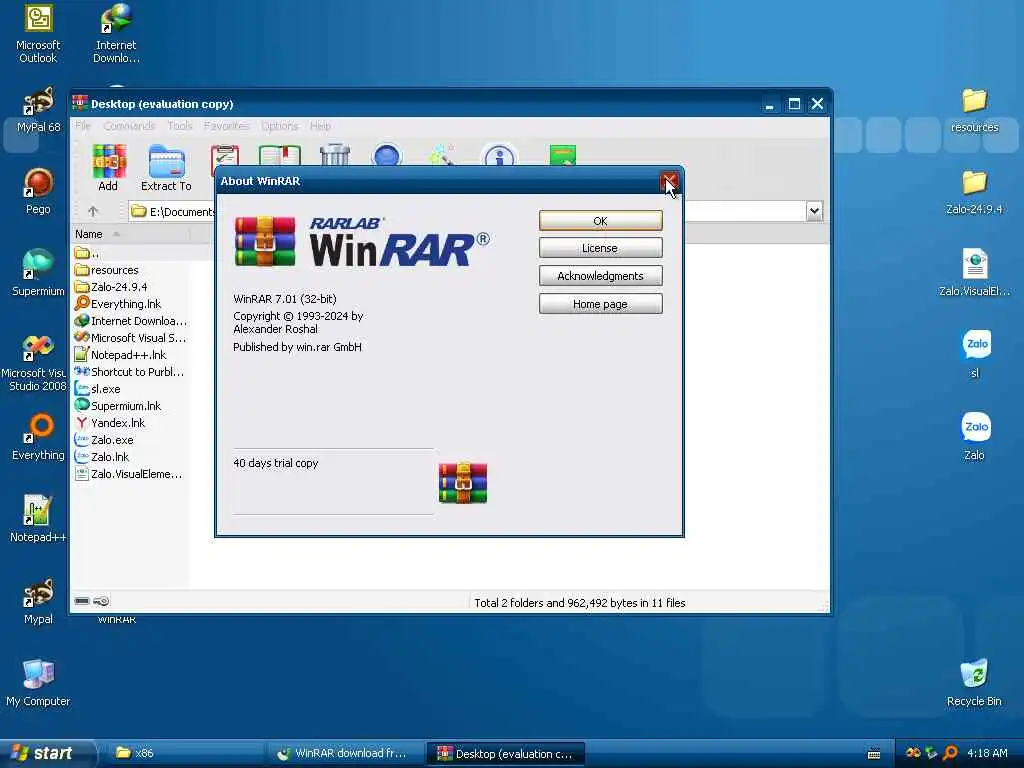Select Supermium.lnk in file list
The image size is (1024, 768).
118,406
